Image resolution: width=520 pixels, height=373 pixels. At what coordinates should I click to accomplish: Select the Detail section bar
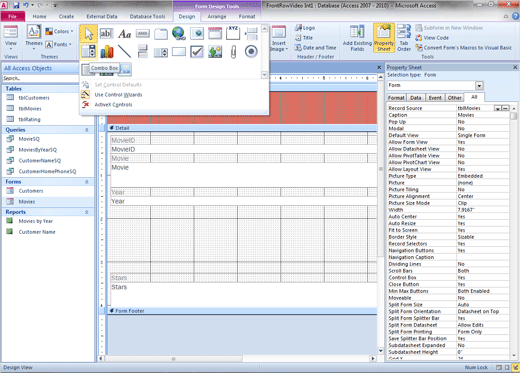click(x=242, y=128)
